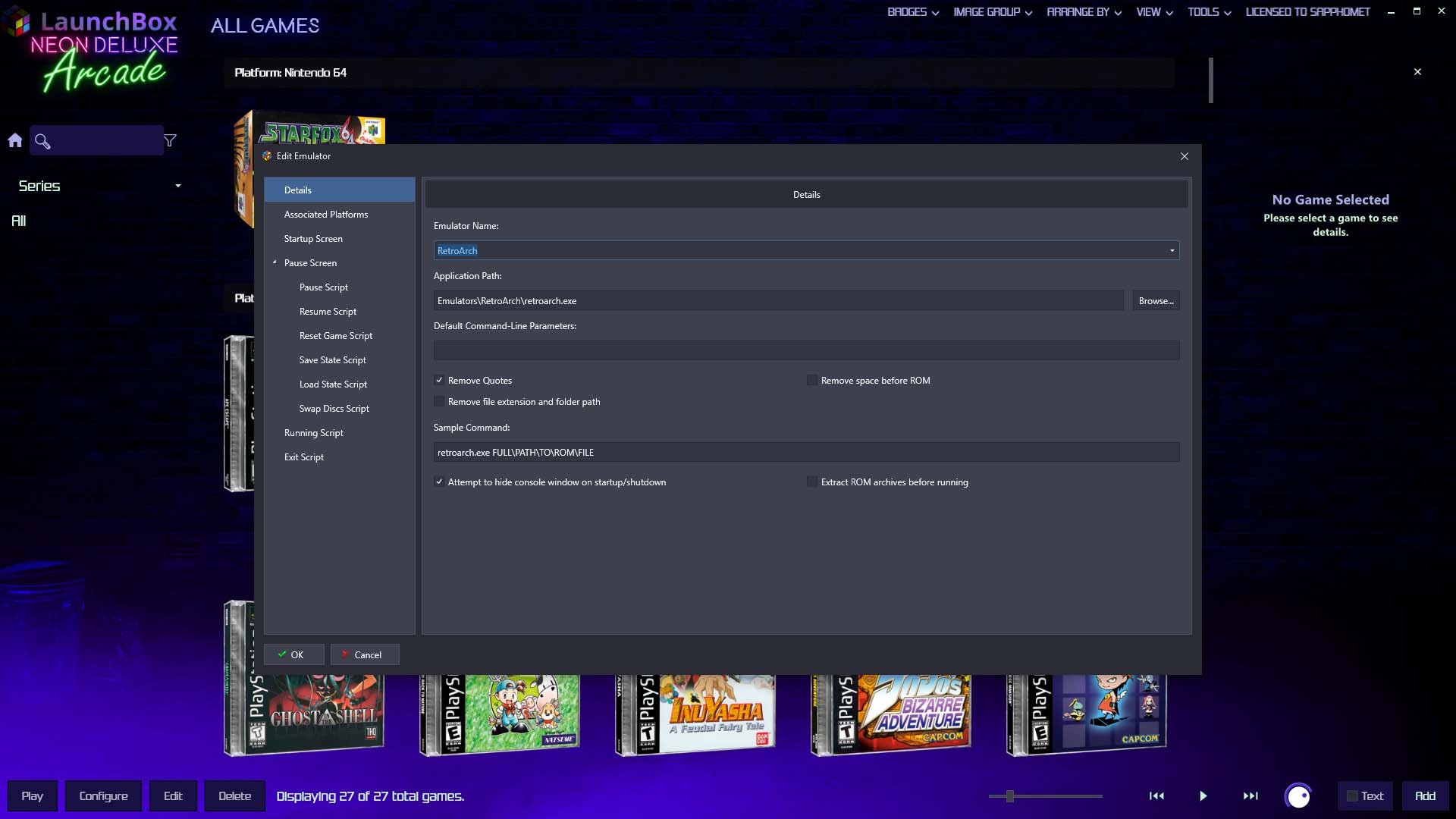Skip to previous track in music controls
This screenshot has width=1456, height=819.
(x=1156, y=796)
